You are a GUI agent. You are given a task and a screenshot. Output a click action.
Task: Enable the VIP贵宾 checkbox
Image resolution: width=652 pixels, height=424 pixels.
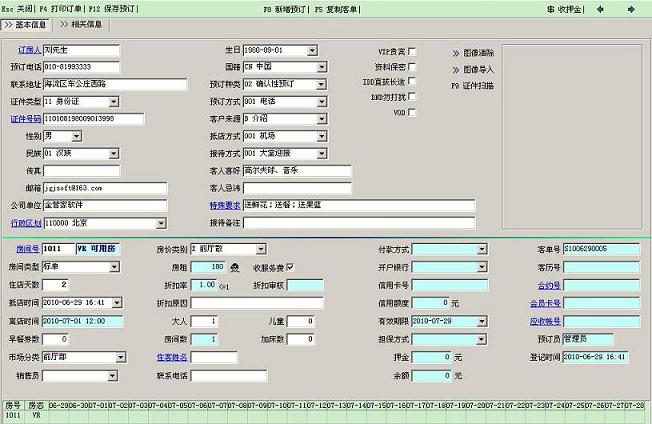click(412, 51)
